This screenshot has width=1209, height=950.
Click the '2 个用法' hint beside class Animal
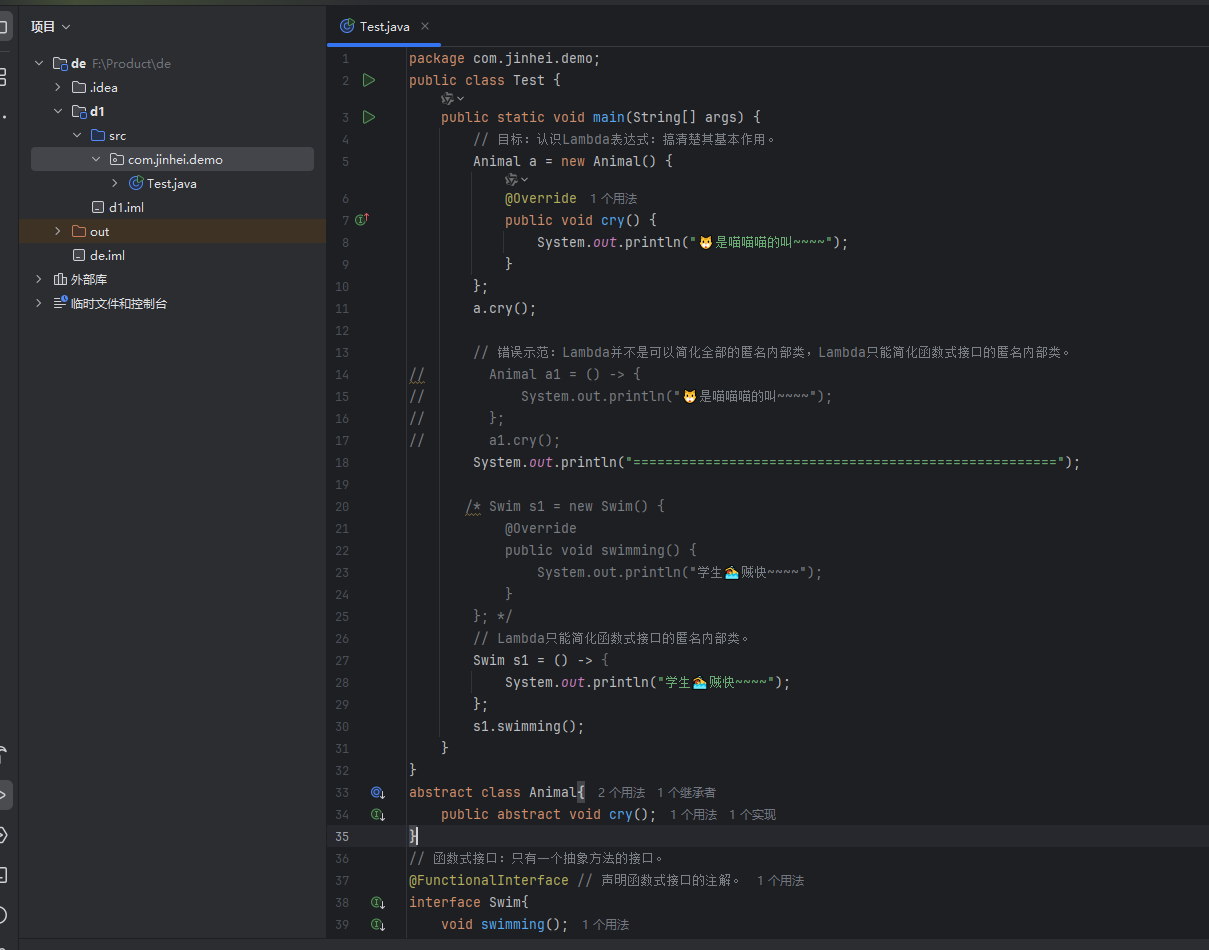tap(621, 792)
